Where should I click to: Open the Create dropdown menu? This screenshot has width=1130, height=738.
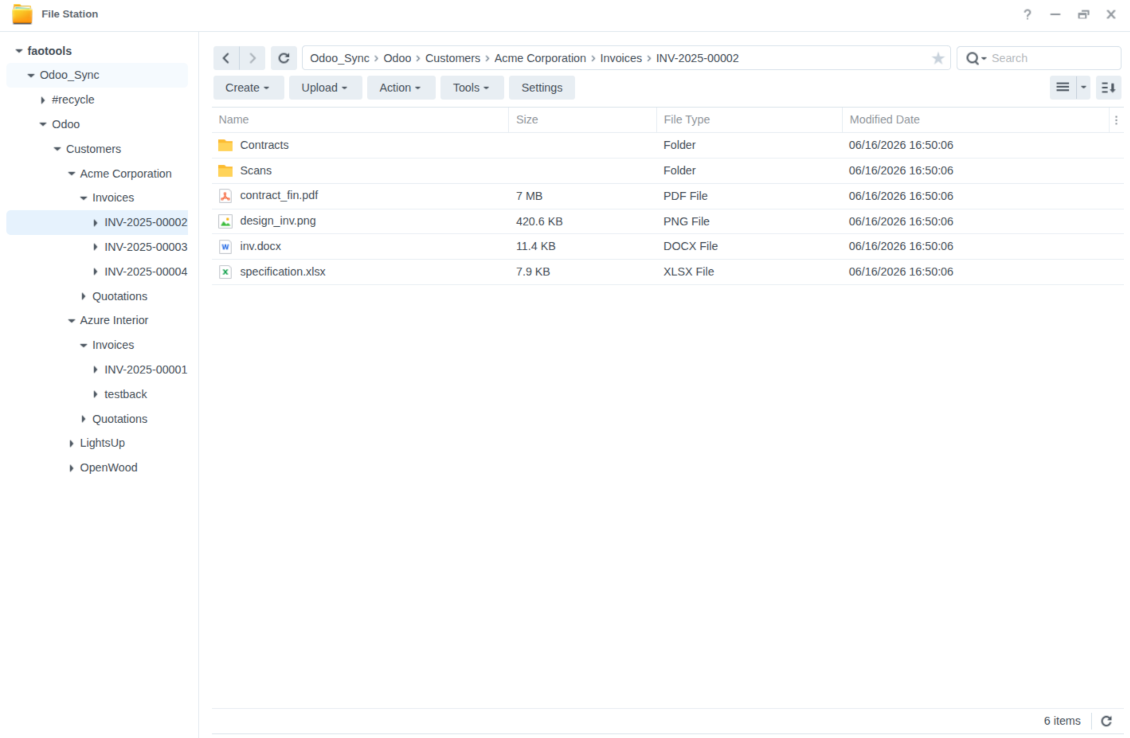coord(248,88)
